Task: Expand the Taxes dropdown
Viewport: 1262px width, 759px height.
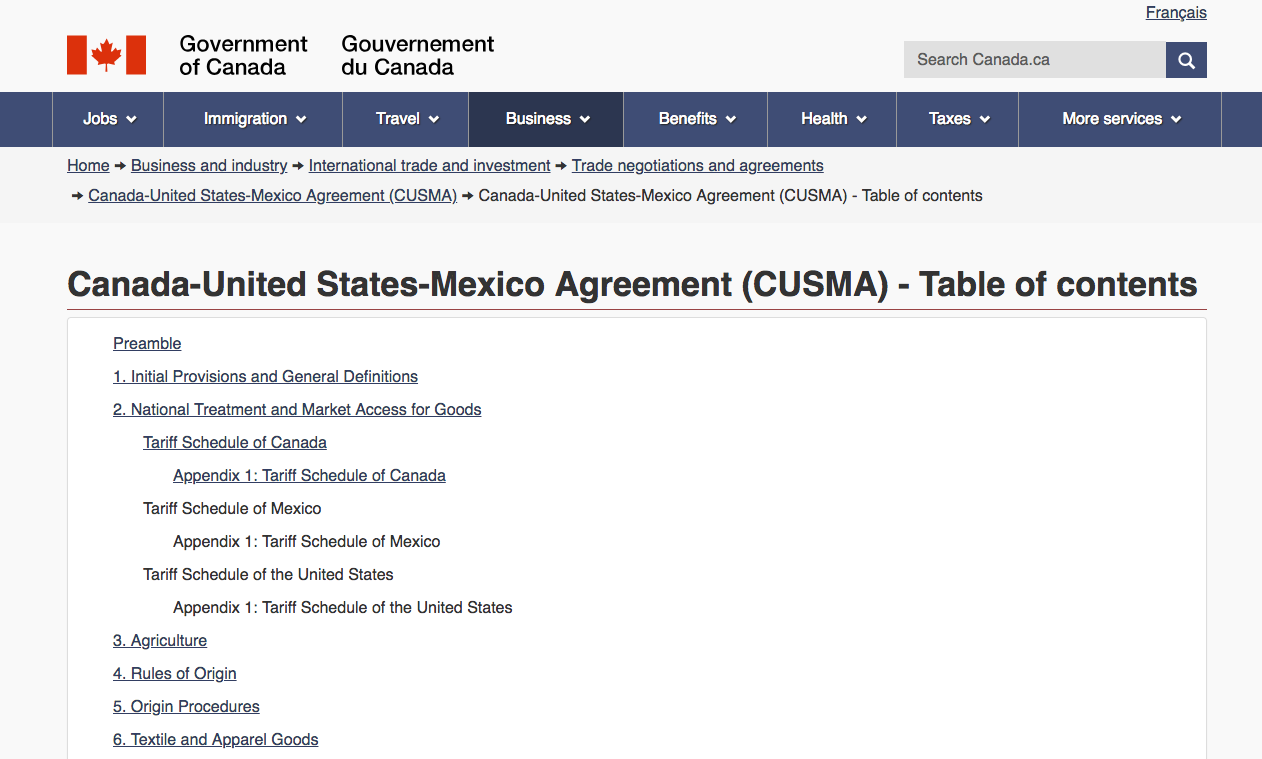Action: (x=956, y=119)
